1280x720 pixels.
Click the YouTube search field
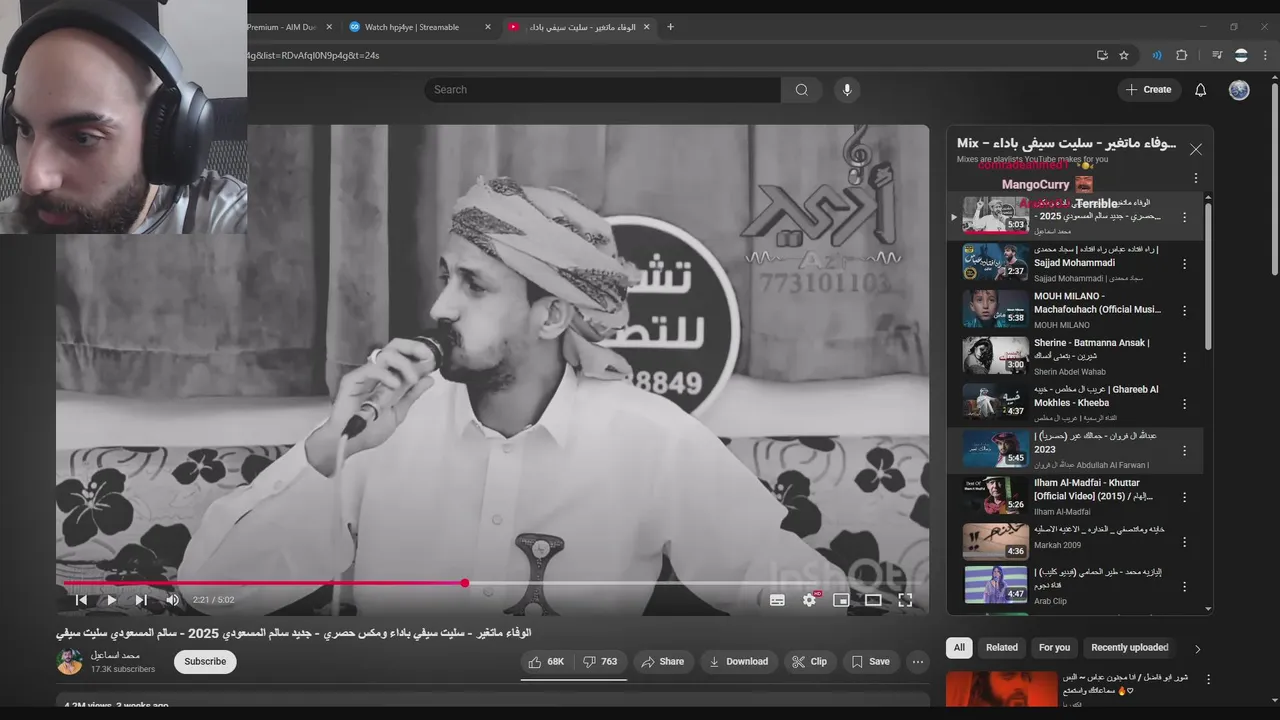602,90
